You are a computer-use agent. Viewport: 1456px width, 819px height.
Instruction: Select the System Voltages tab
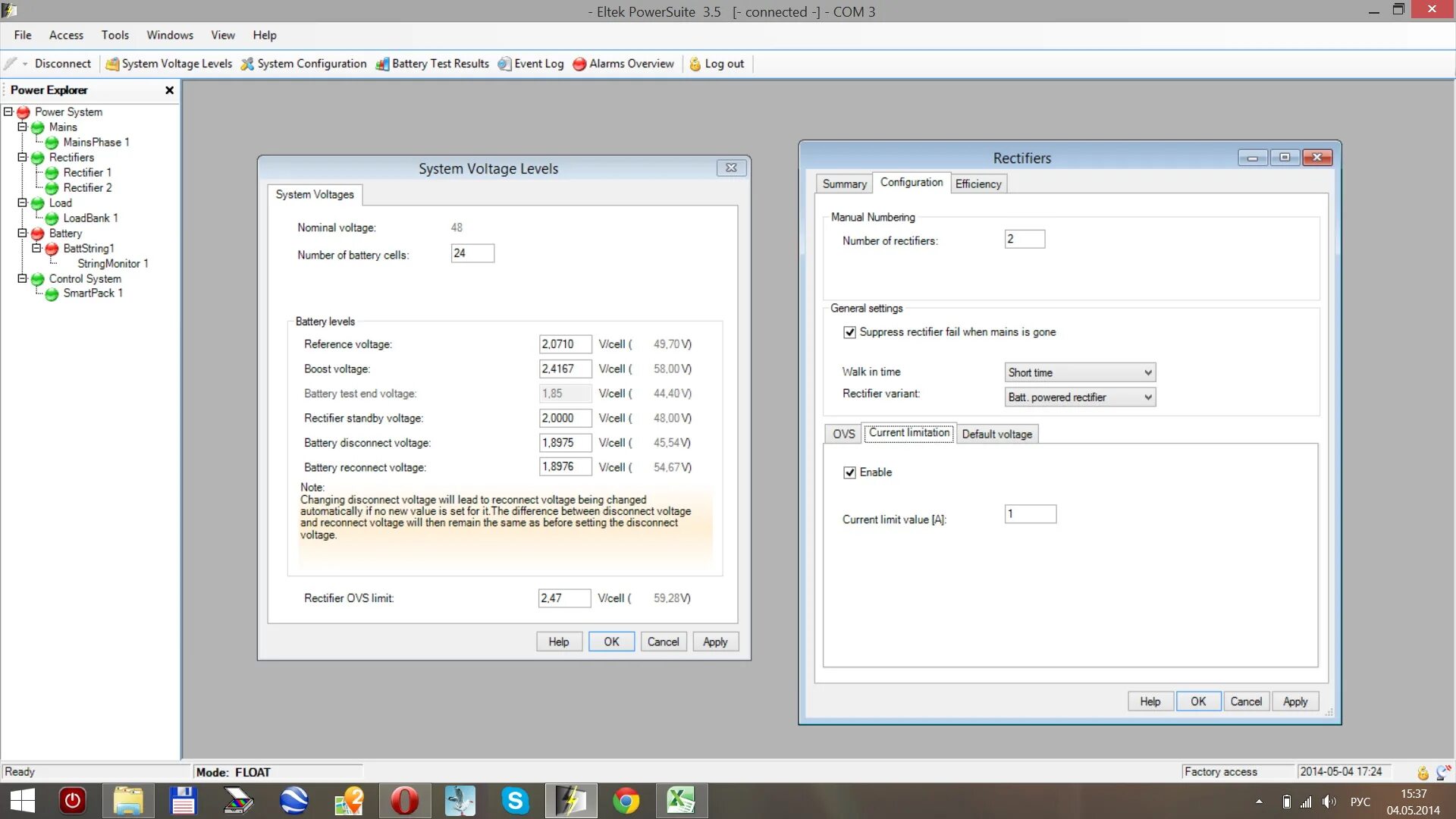coord(315,195)
